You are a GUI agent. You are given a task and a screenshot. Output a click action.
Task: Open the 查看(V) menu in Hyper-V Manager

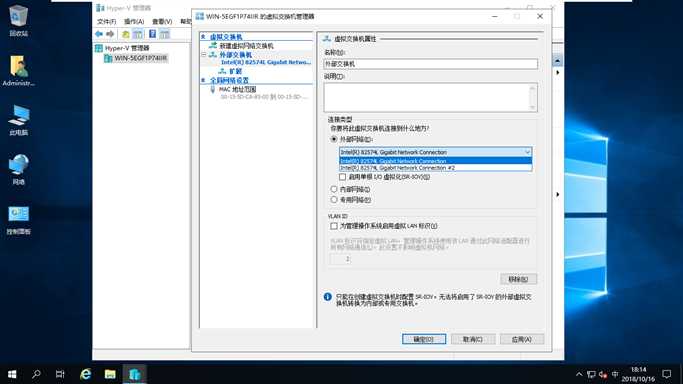(x=162, y=21)
